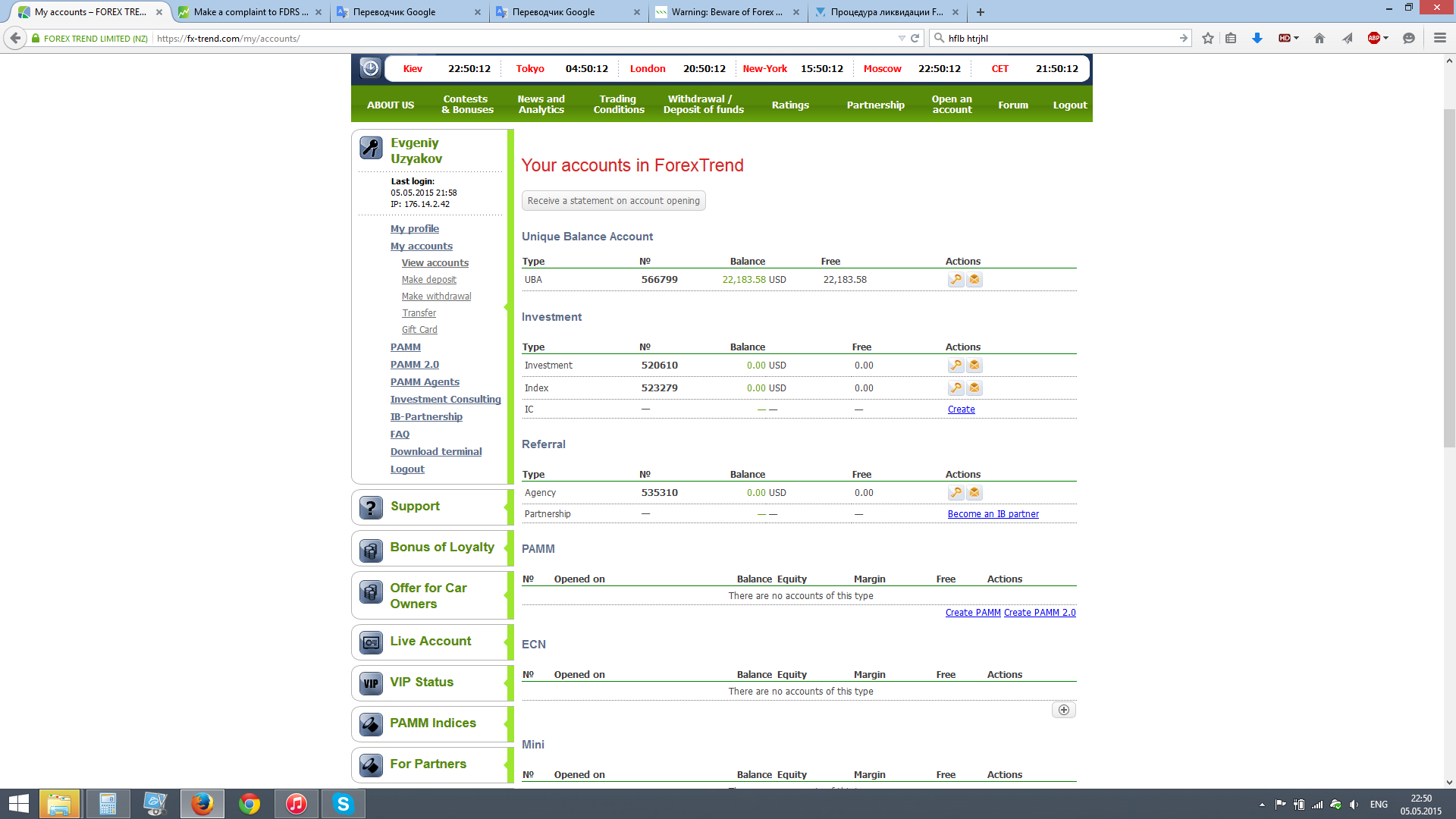Open Withdrawal / Deposit of funds menu
The image size is (1456, 819).
(703, 105)
